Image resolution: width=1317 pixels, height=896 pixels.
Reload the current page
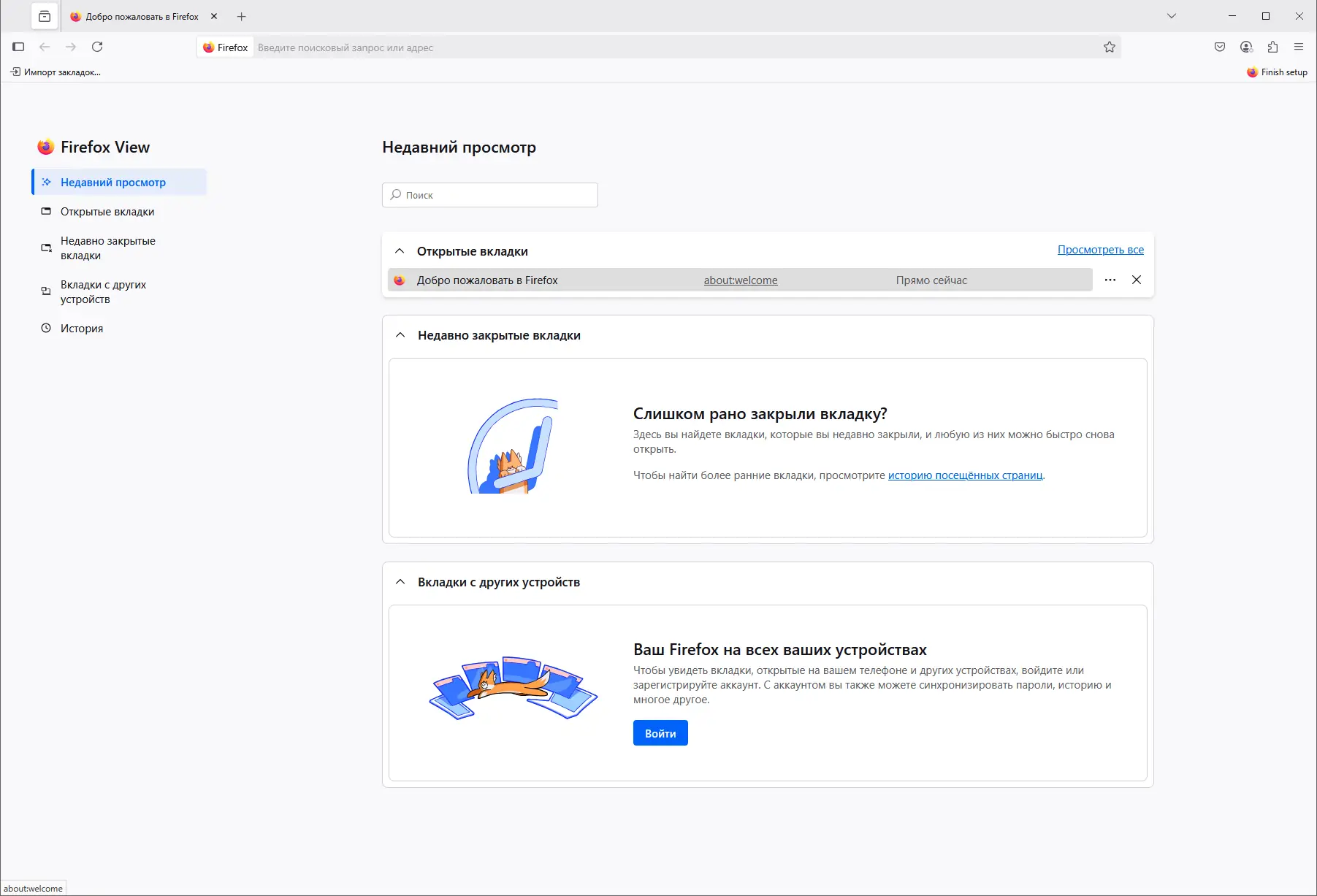click(x=97, y=47)
